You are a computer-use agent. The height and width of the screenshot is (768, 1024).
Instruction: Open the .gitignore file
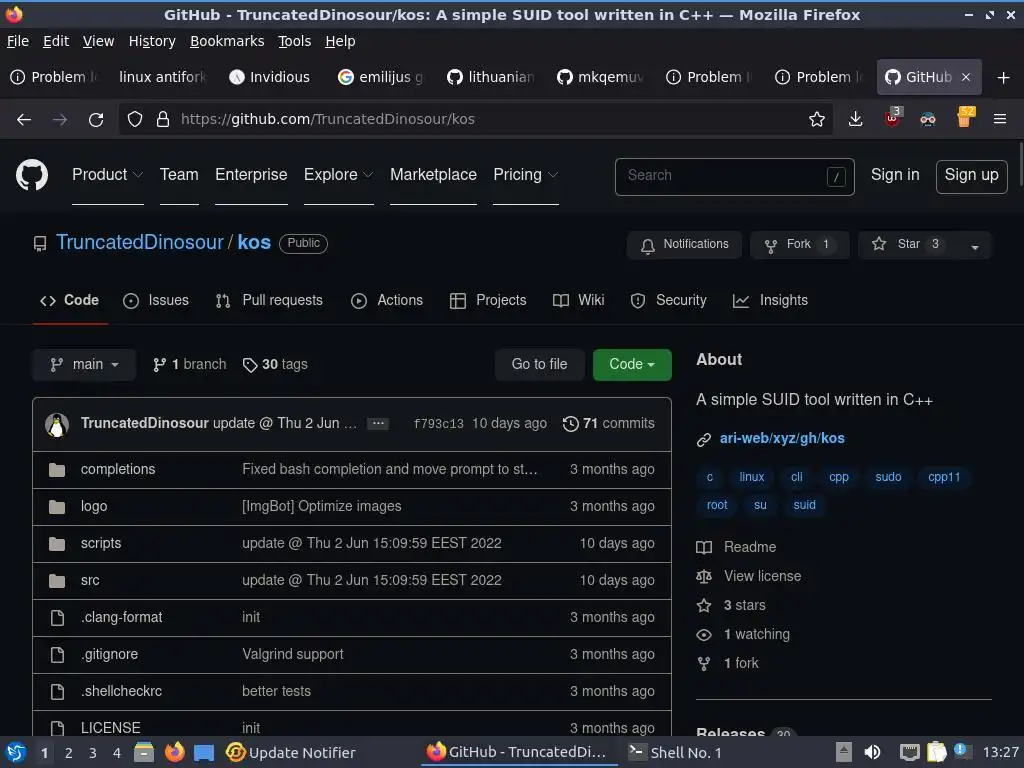(x=109, y=654)
